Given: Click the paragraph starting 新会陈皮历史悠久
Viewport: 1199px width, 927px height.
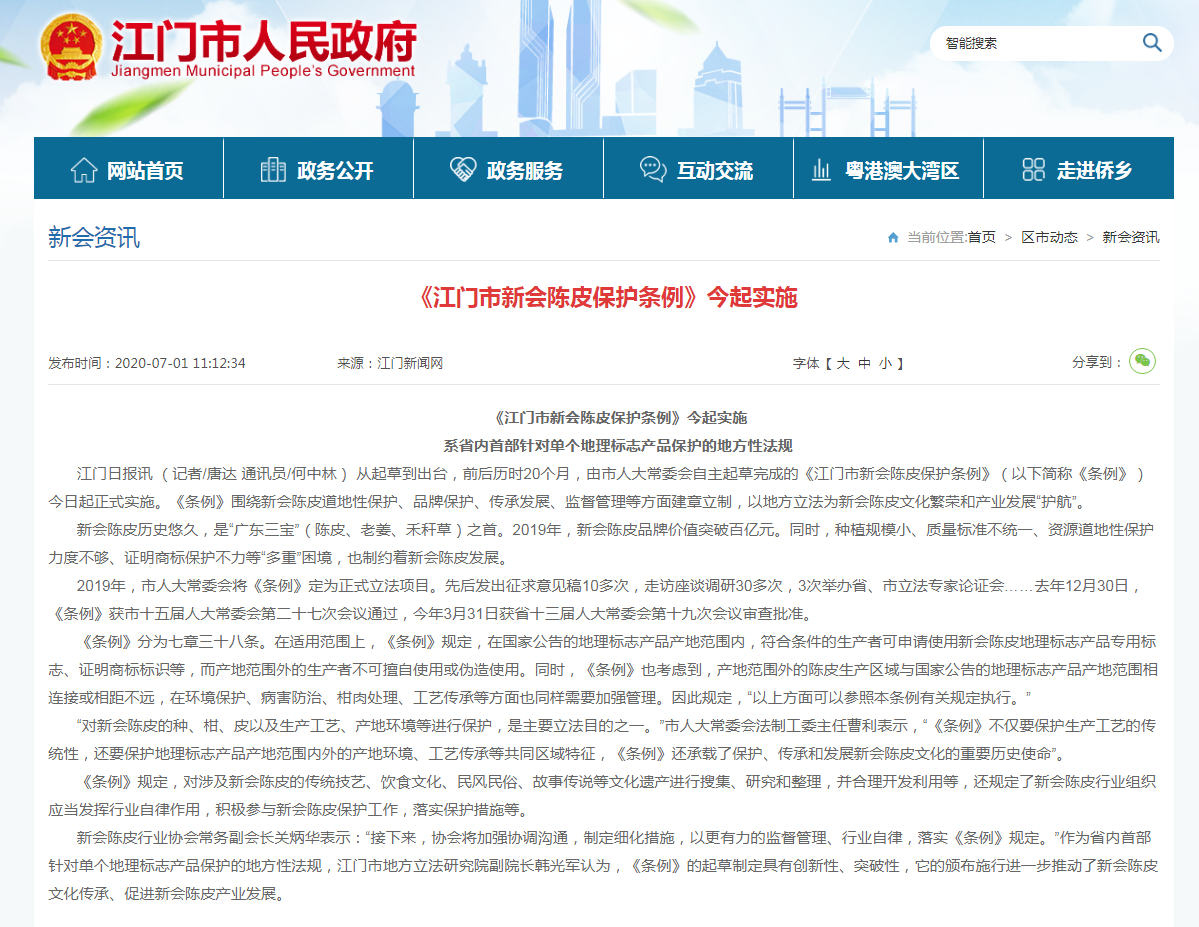Looking at the screenshot, I should (x=603, y=544).
